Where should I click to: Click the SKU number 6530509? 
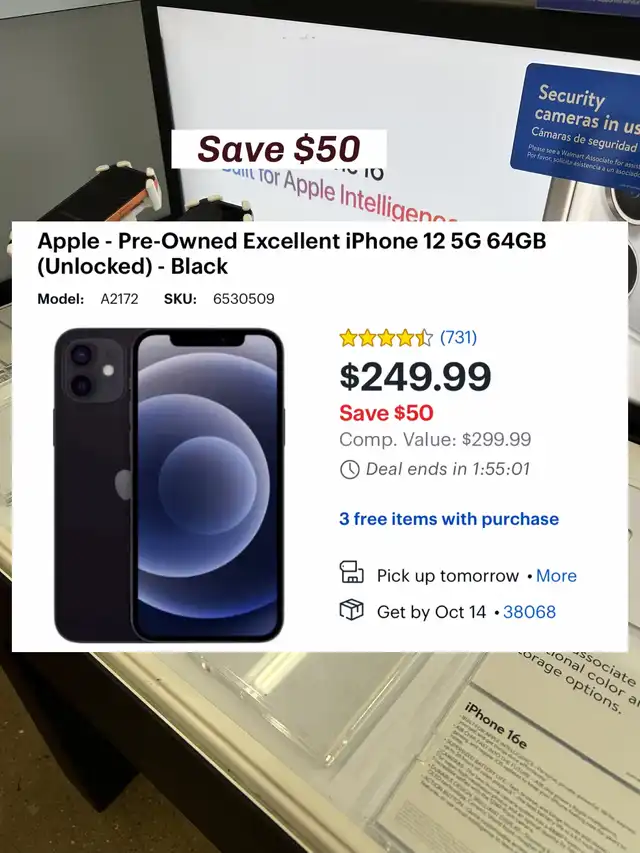click(244, 299)
